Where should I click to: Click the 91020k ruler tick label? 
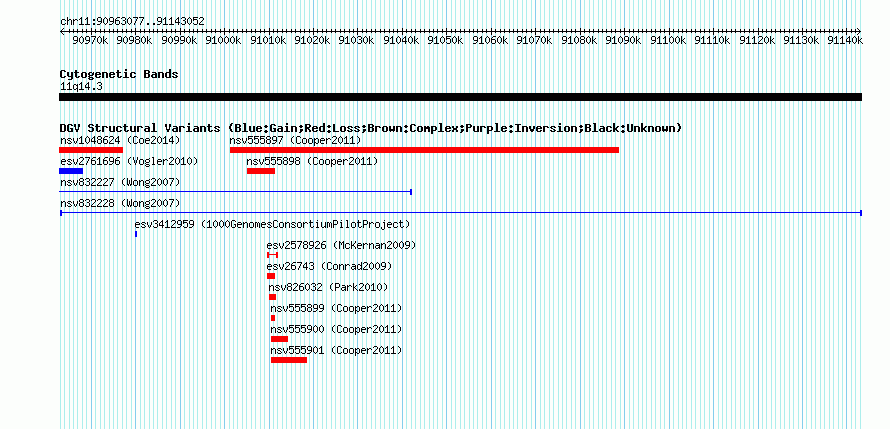(312, 40)
